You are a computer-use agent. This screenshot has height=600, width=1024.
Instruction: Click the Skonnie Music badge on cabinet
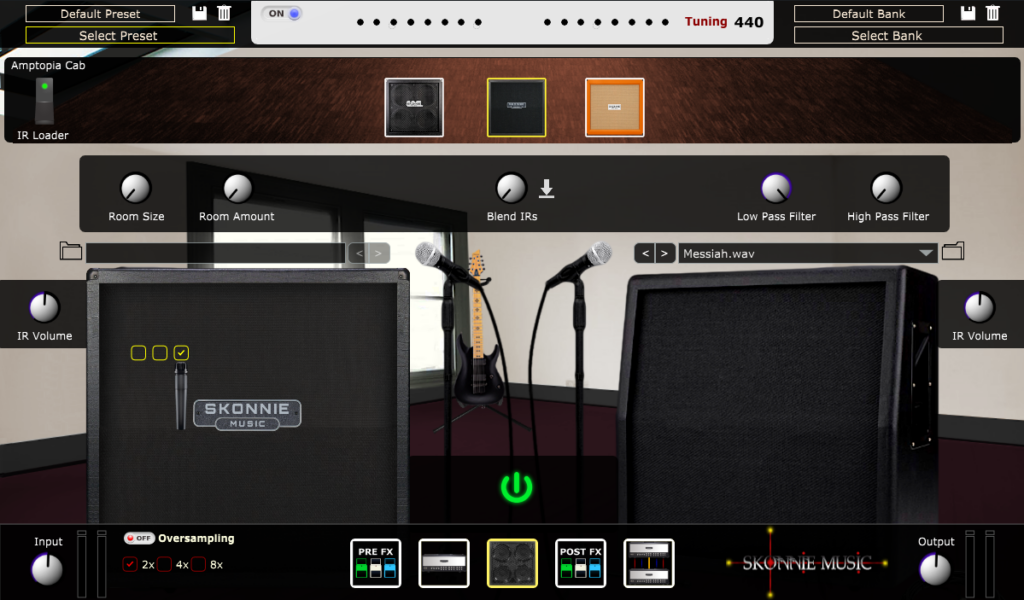point(248,415)
